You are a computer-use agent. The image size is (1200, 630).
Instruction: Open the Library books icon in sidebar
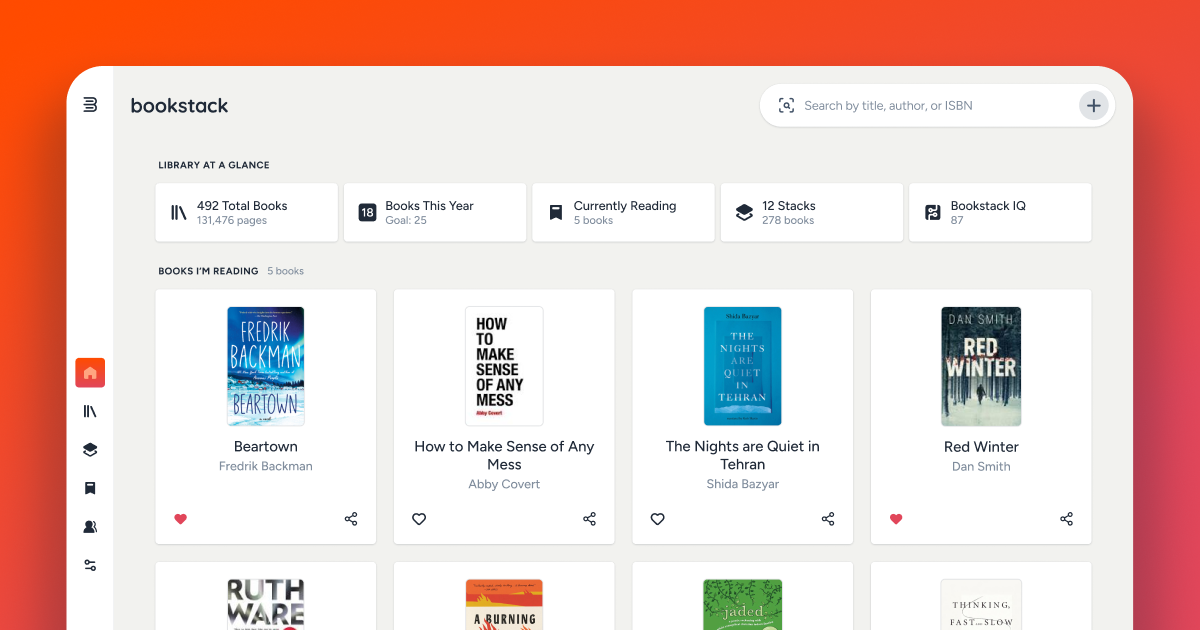pyautogui.click(x=90, y=411)
